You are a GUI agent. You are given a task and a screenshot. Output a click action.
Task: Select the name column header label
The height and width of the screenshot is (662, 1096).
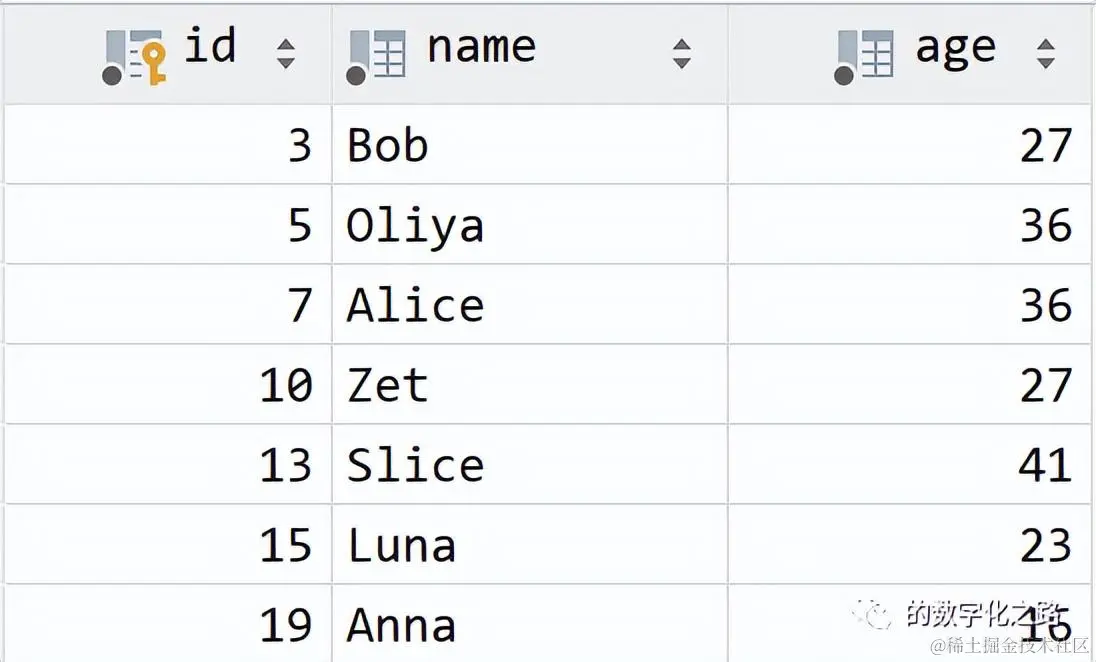coord(482,48)
